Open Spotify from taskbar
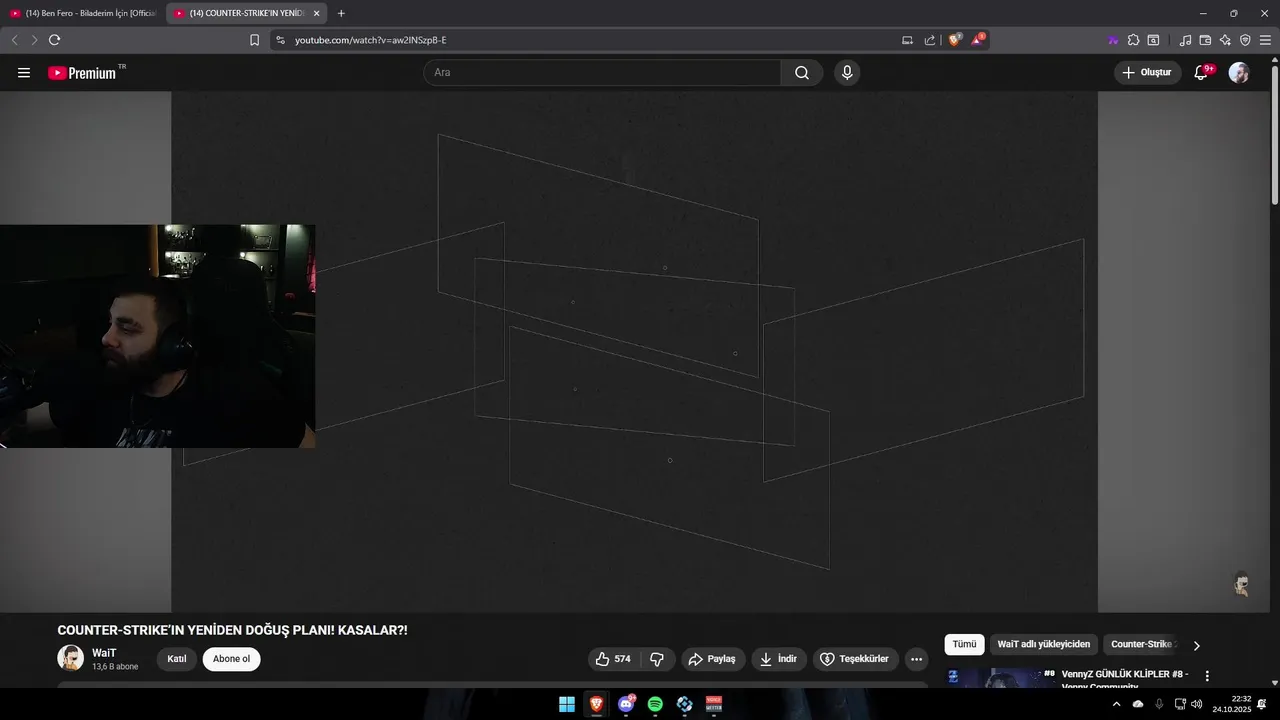The image size is (1280, 720). 655,704
